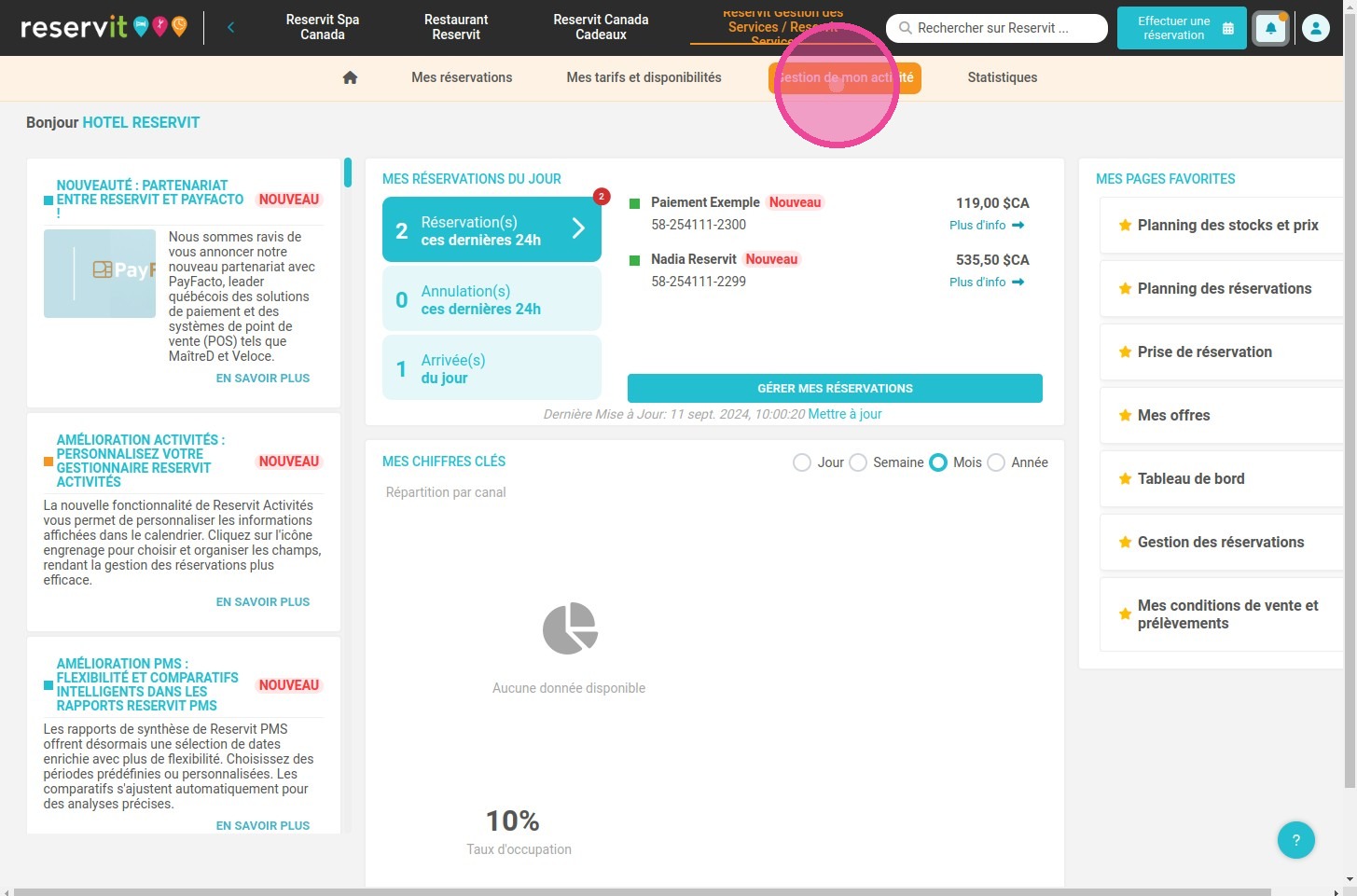Click the Mettre à jour link
This screenshot has height=896, width=1357.
point(845,414)
